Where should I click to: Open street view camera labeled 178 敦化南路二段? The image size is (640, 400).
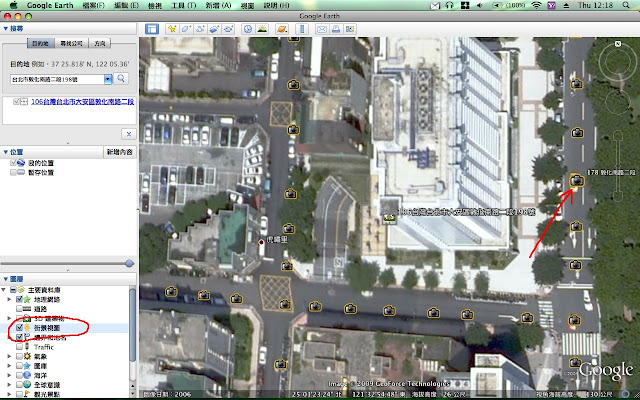click(576, 180)
